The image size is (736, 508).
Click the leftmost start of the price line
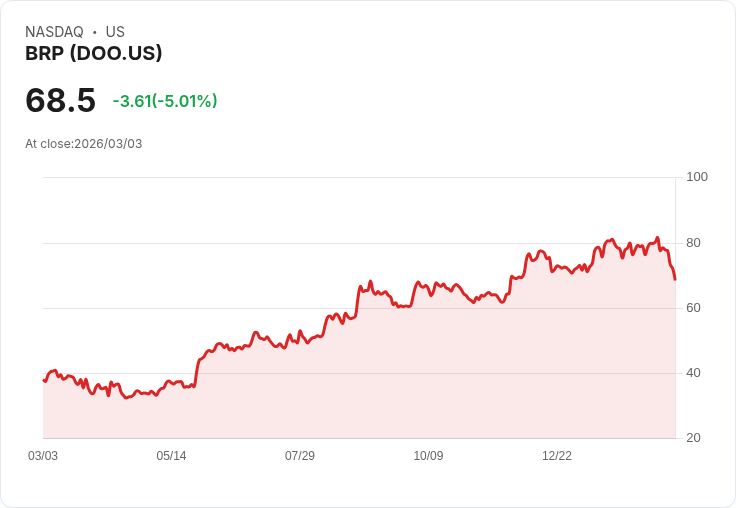click(x=44, y=380)
